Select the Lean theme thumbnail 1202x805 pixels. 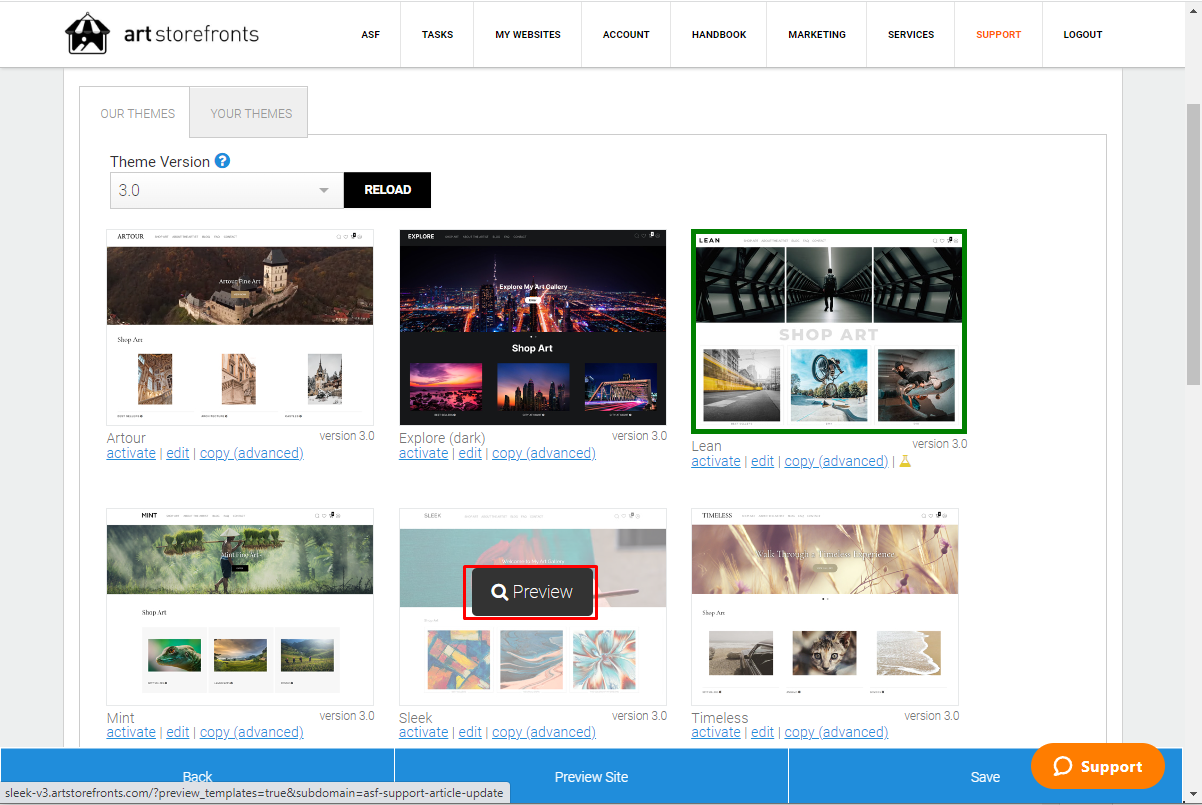click(x=829, y=332)
